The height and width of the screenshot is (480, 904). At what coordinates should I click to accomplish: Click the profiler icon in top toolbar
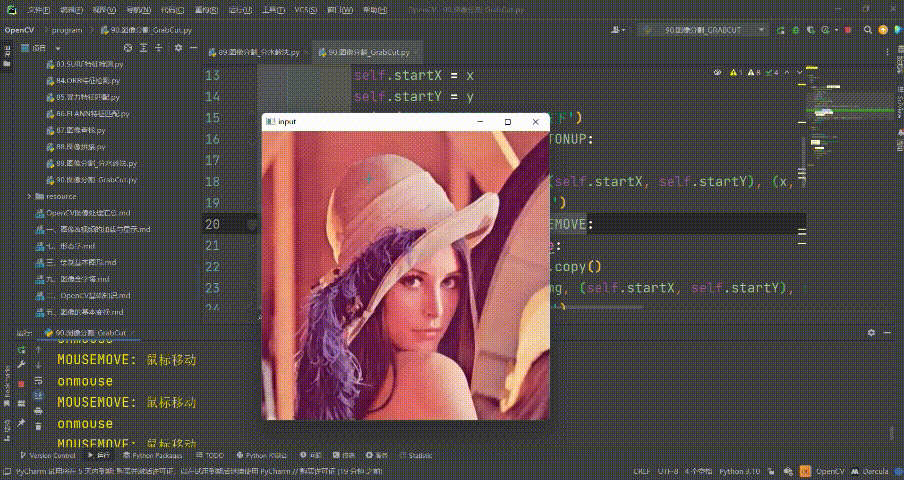pyautogui.click(x=825, y=30)
